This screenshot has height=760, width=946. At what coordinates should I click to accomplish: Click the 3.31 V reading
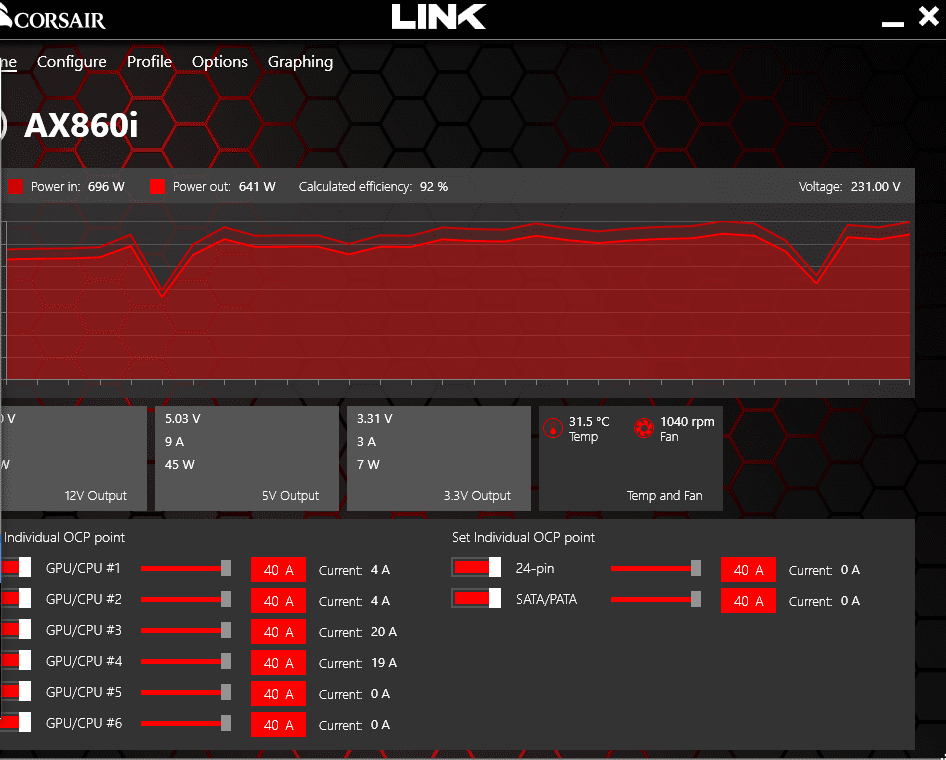374,419
